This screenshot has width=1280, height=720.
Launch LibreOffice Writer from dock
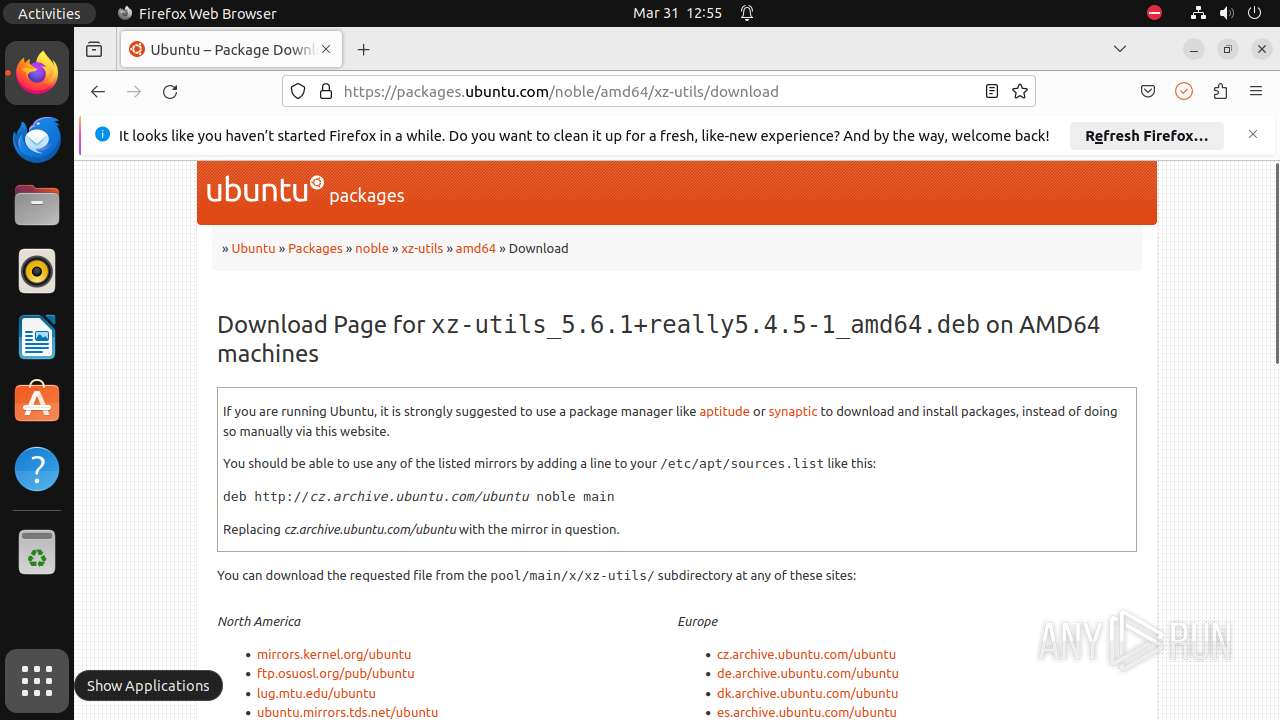[37, 337]
